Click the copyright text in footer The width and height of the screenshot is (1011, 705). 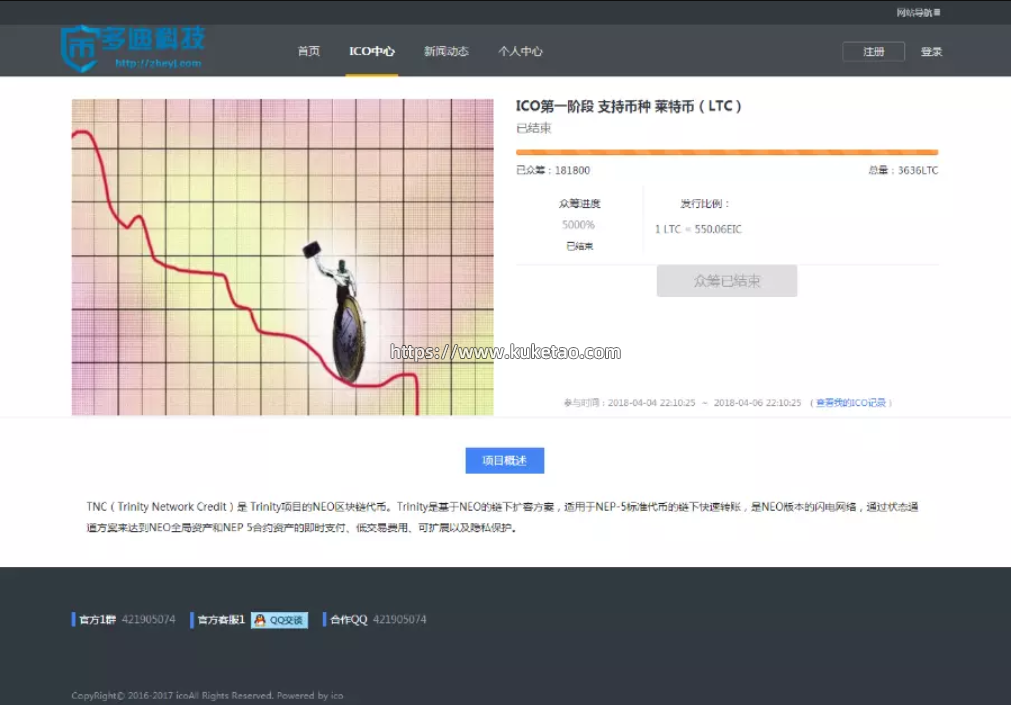coord(207,695)
